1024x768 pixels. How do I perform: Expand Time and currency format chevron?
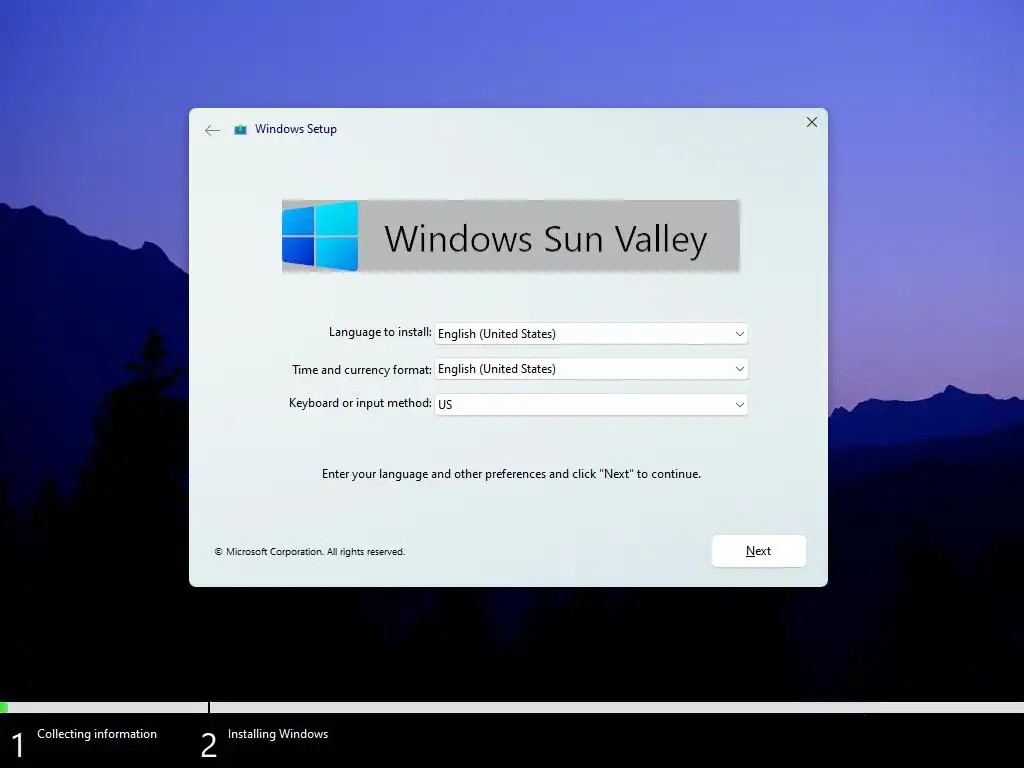click(739, 369)
